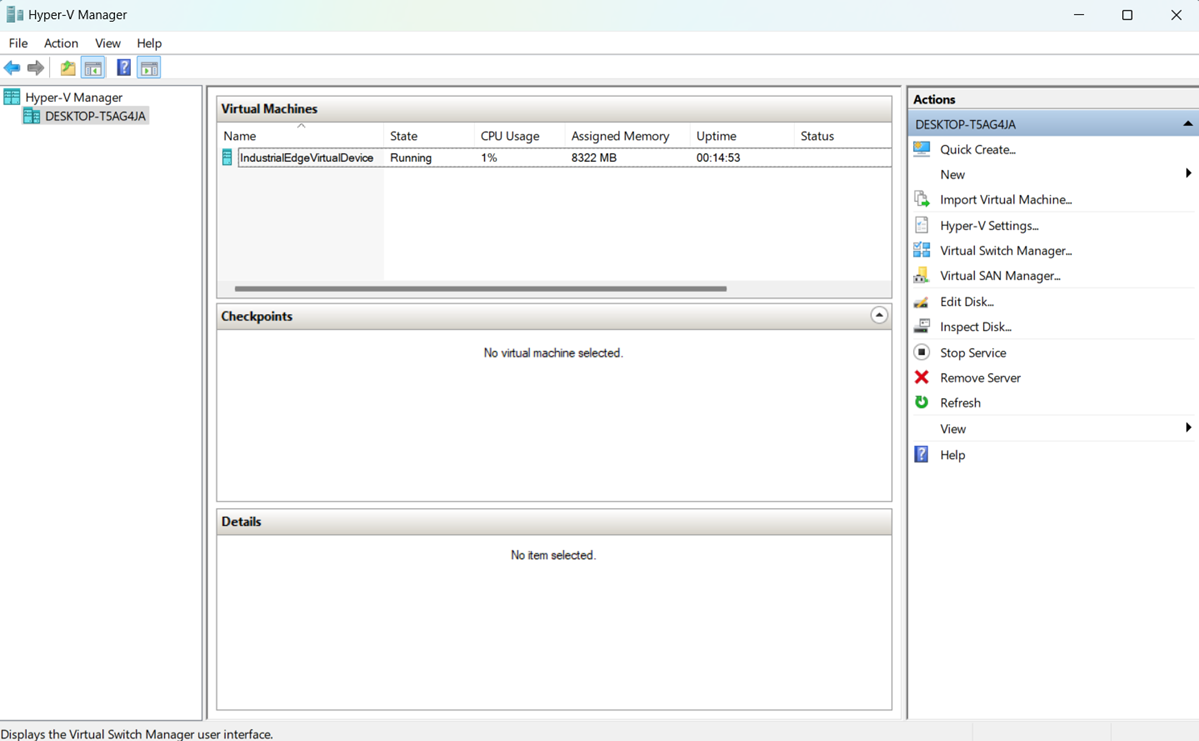Collapse the Checkpoints section
1199x741 pixels.
click(879, 315)
